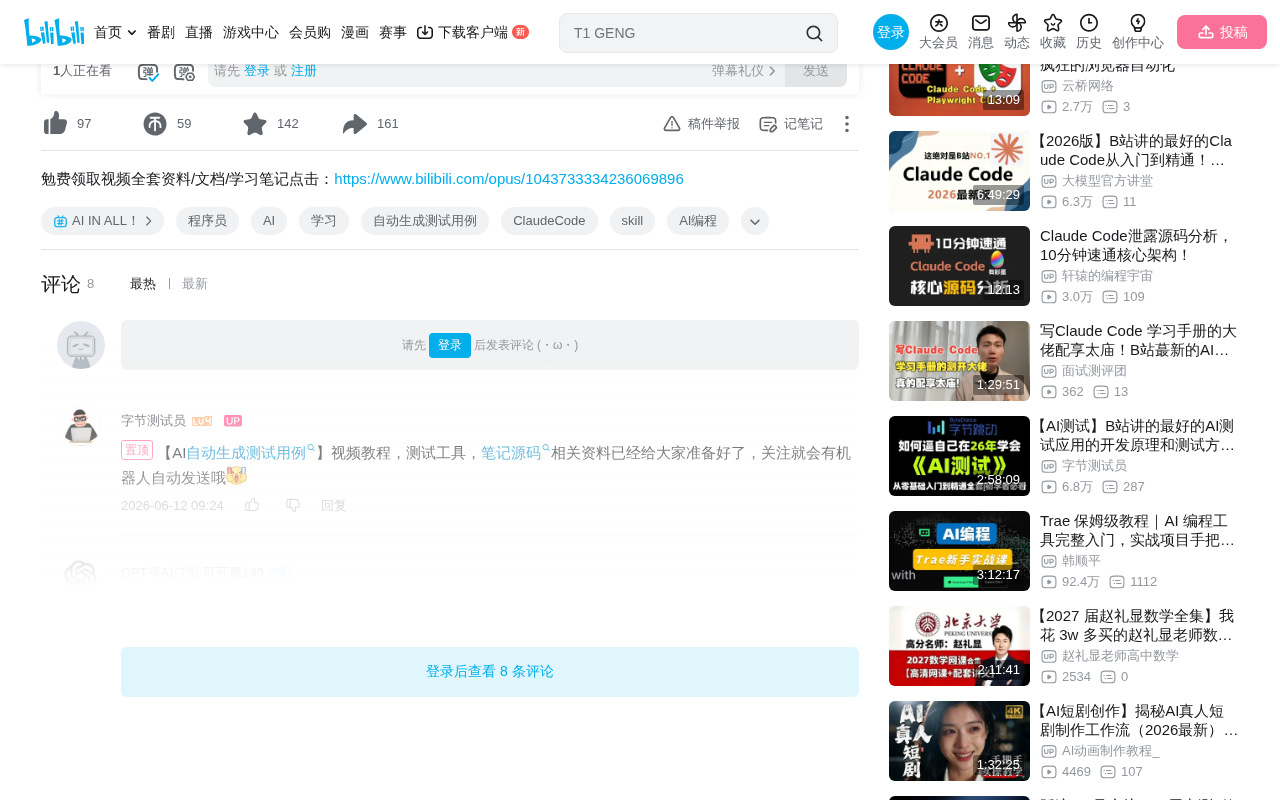1280x800 pixels.
Task: Select the 自动生成测试用例 tag
Action: pos(425,221)
